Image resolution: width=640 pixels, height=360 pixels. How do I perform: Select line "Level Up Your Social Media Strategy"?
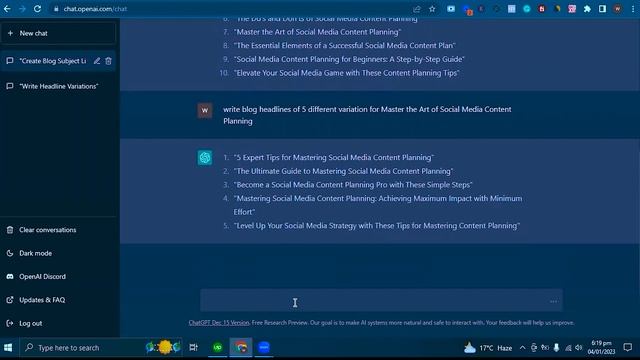(x=377, y=225)
